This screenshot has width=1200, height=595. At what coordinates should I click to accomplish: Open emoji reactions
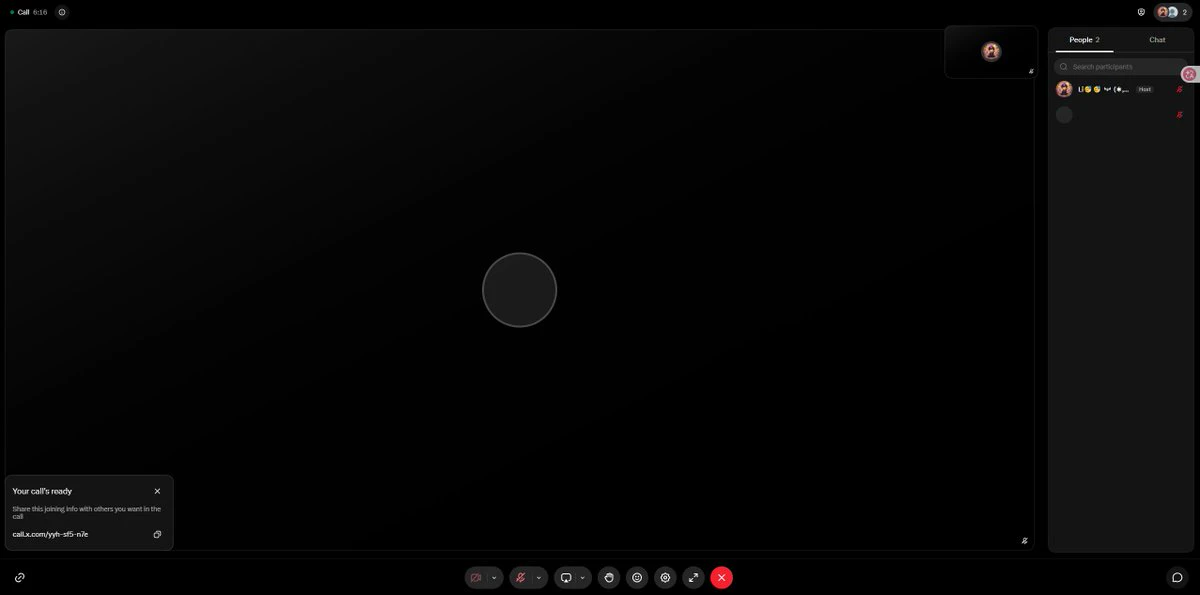[x=637, y=578]
